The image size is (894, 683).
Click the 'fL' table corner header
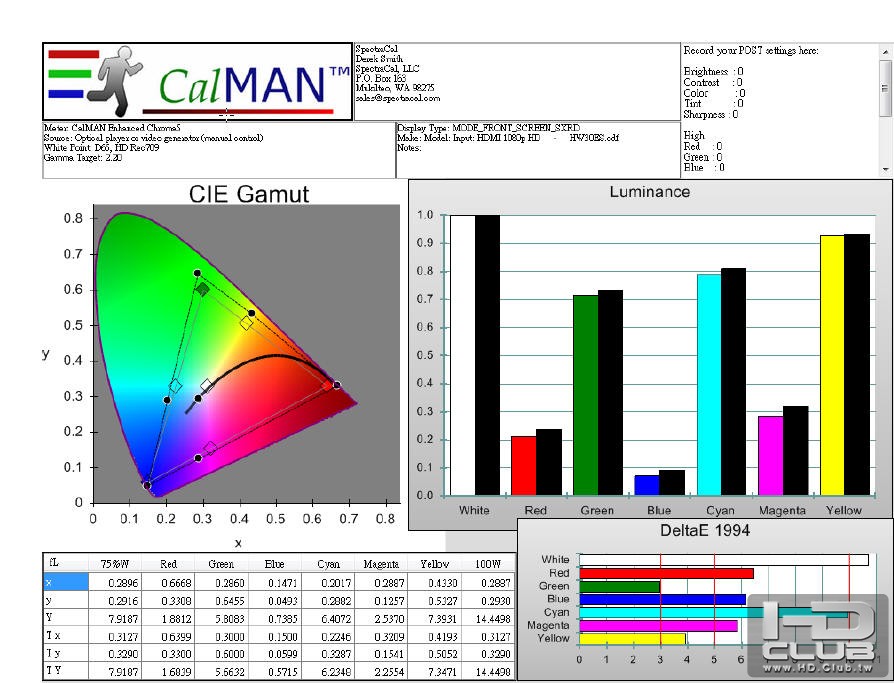click(x=66, y=563)
